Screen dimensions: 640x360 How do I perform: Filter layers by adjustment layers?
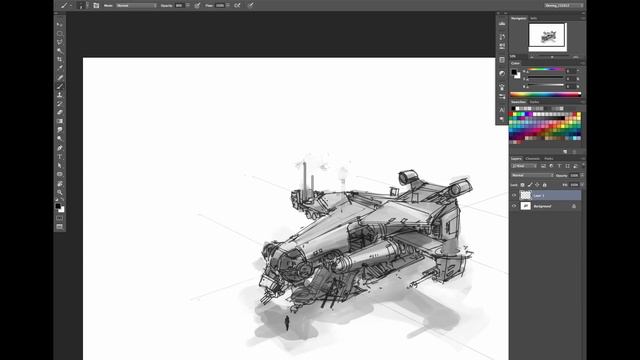tap(551, 166)
